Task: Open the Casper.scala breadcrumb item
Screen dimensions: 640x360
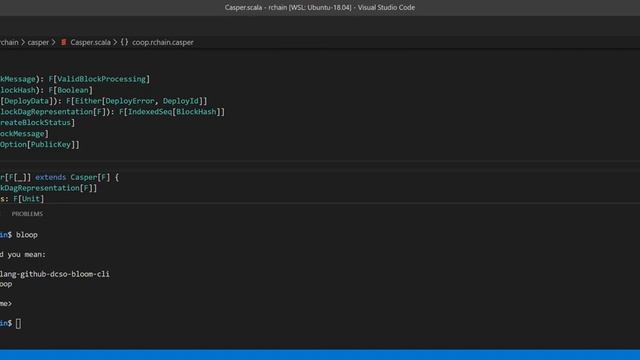Action: [x=90, y=42]
